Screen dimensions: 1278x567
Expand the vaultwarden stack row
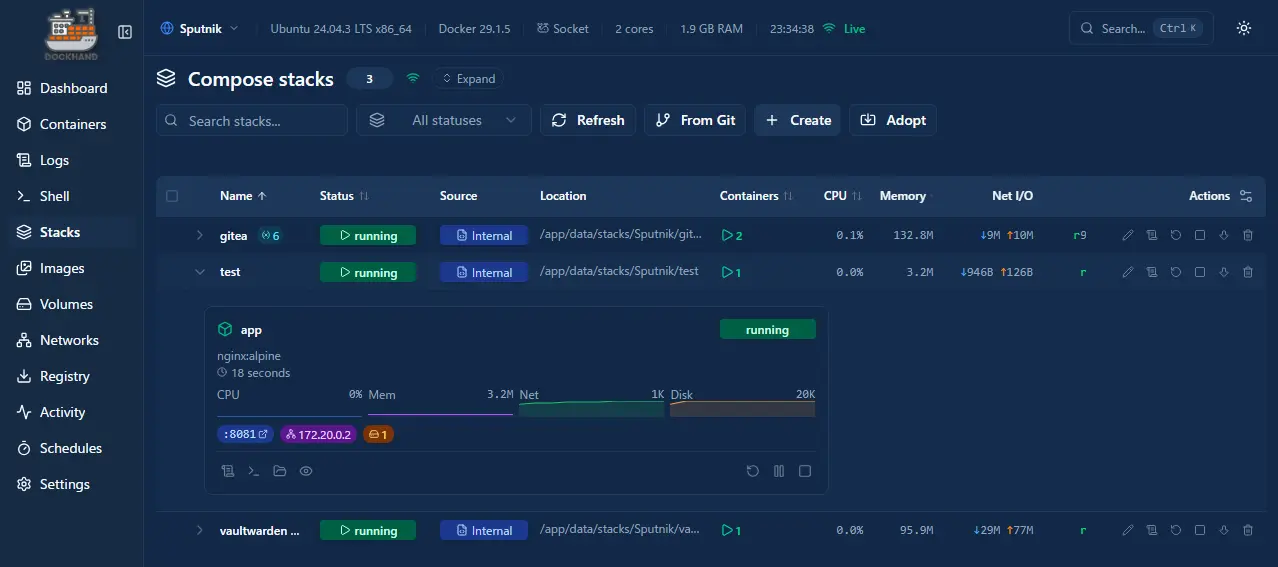coord(200,531)
